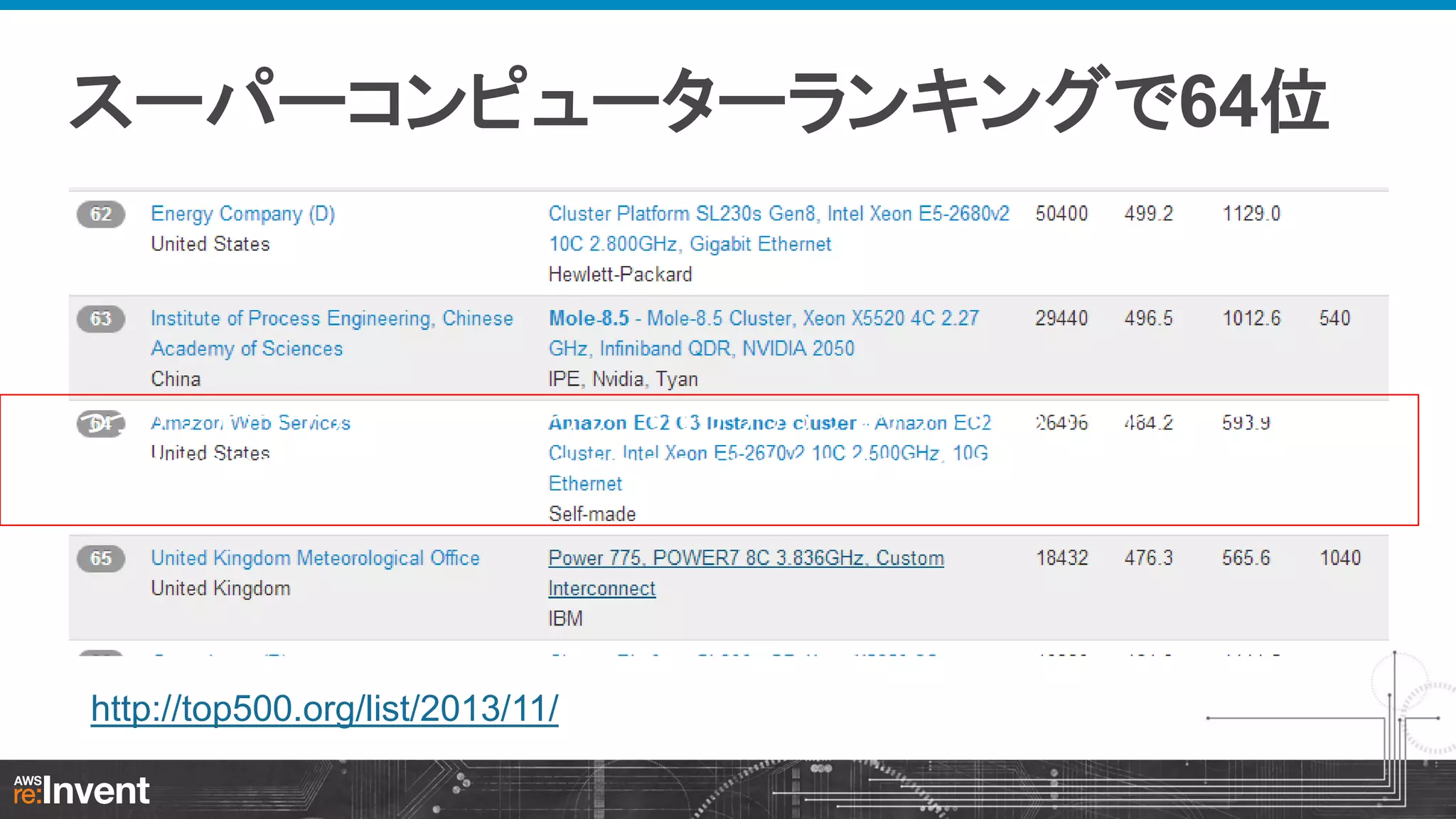Screen dimensions: 1456x819
Task: Open the Amazon Web Services site link
Action: pos(250,423)
